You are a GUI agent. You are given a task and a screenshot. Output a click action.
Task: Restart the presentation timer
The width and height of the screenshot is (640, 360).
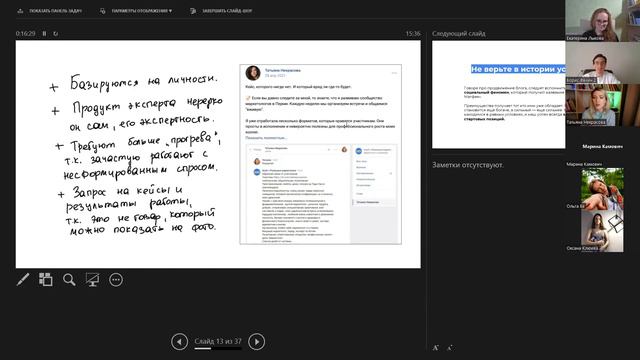[x=56, y=33]
